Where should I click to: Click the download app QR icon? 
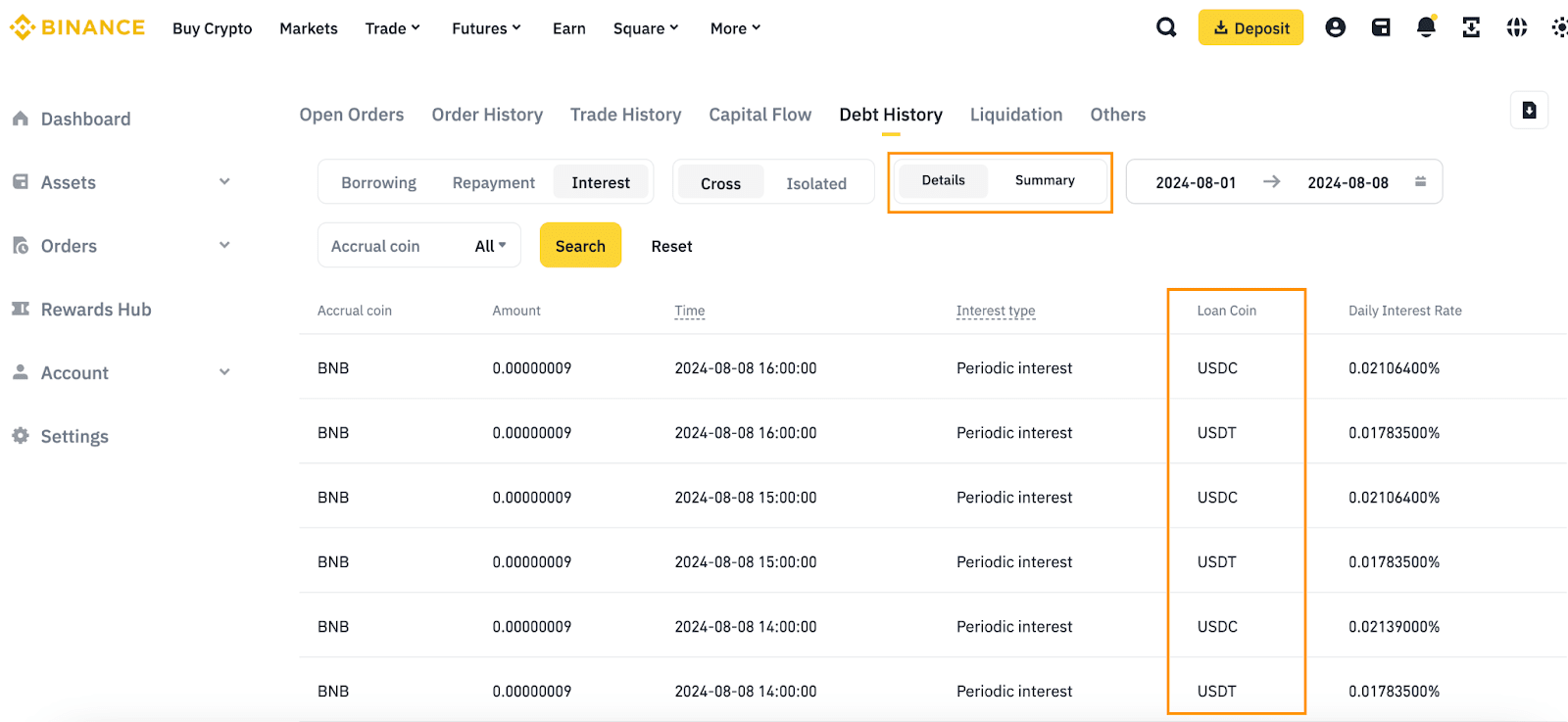point(1471,27)
